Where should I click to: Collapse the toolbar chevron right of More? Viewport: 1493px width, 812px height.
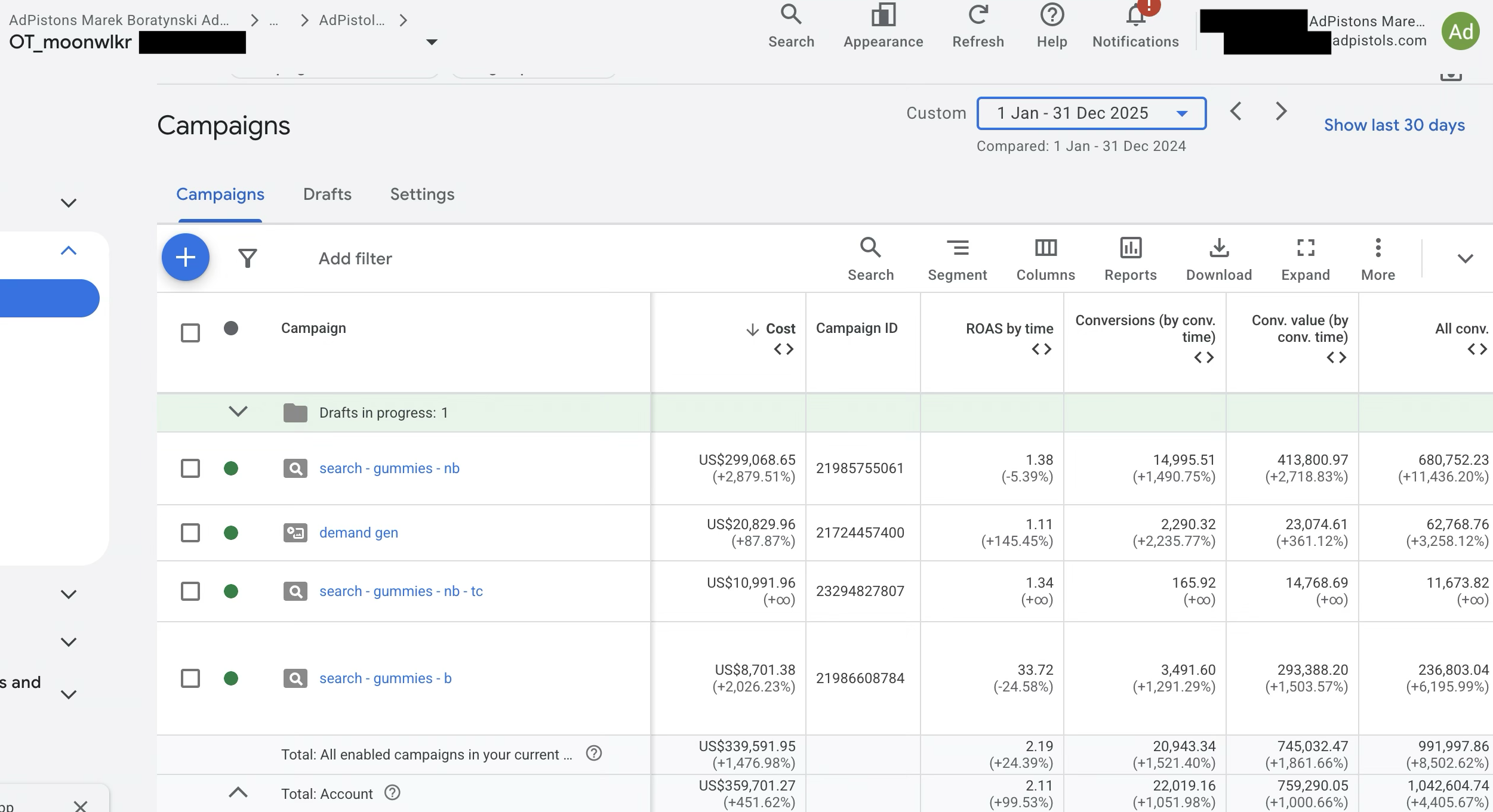point(1465,258)
